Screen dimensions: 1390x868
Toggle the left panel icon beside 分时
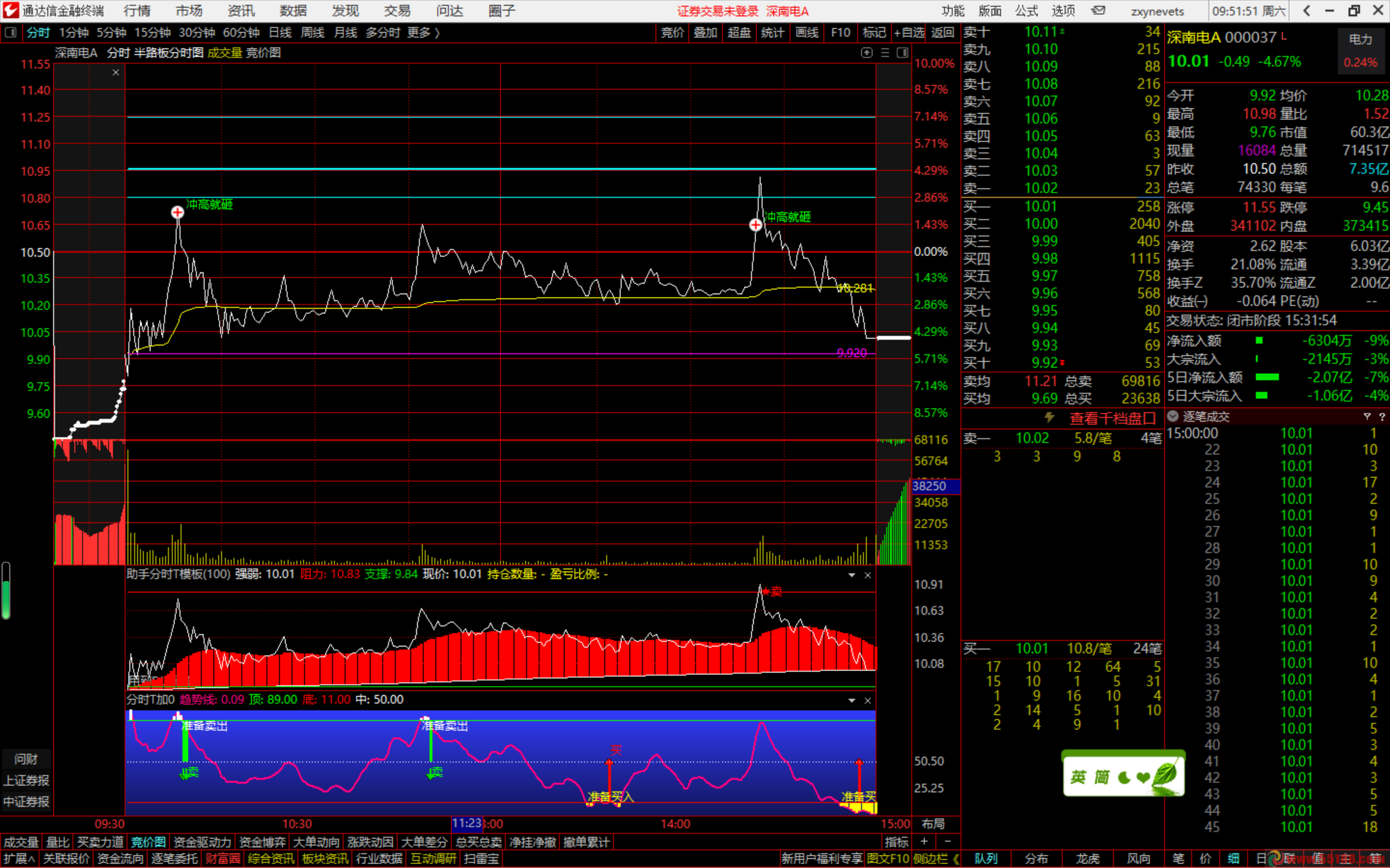point(11,33)
